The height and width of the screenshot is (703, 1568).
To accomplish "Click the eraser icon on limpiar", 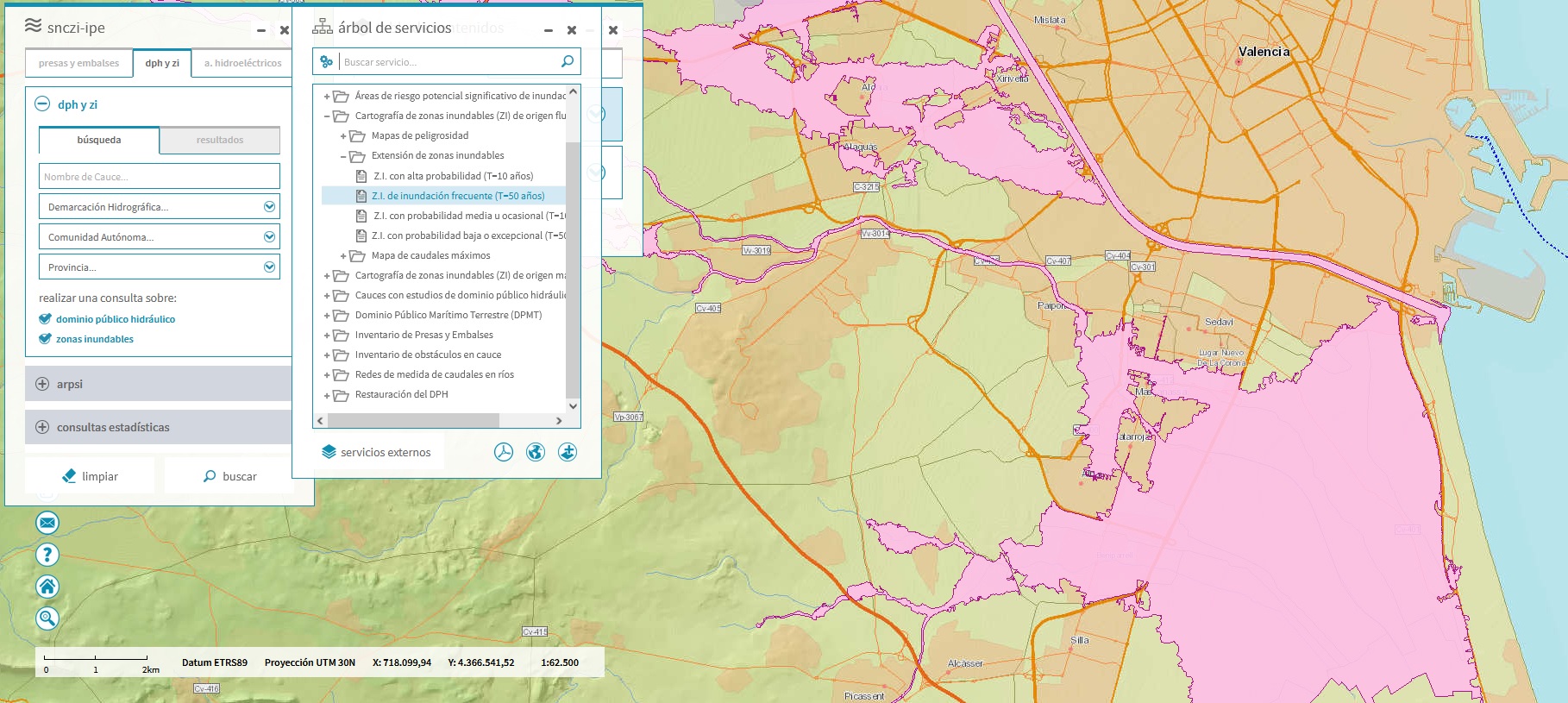I will [69, 476].
